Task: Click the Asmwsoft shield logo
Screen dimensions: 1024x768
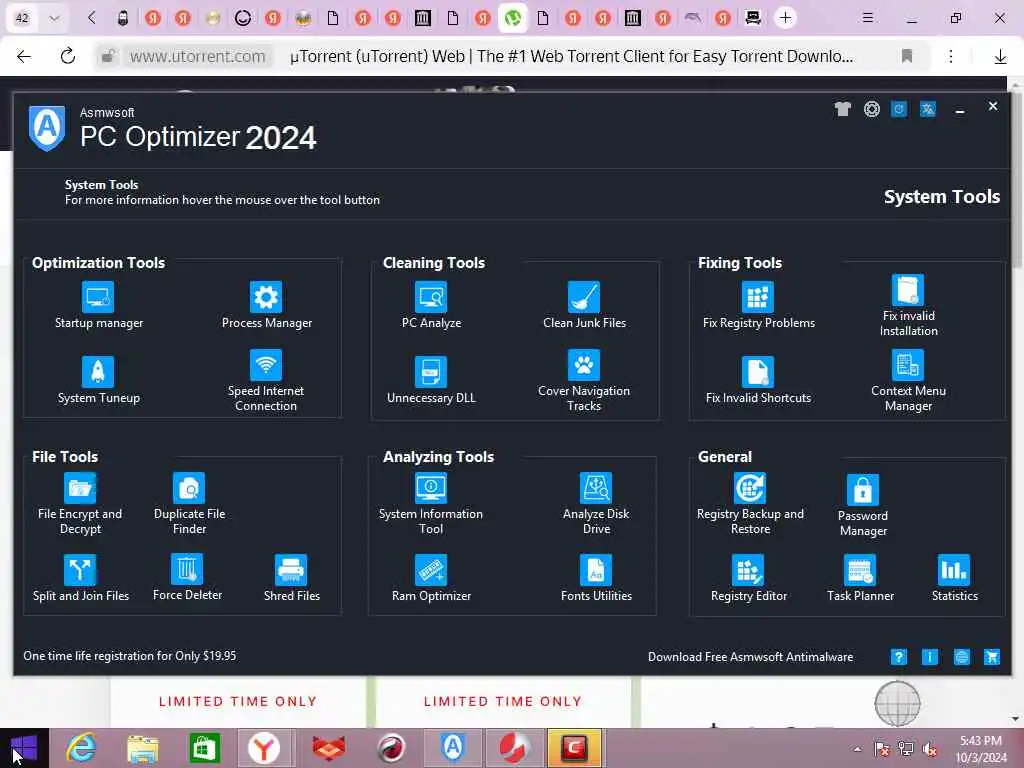Action: tap(47, 128)
